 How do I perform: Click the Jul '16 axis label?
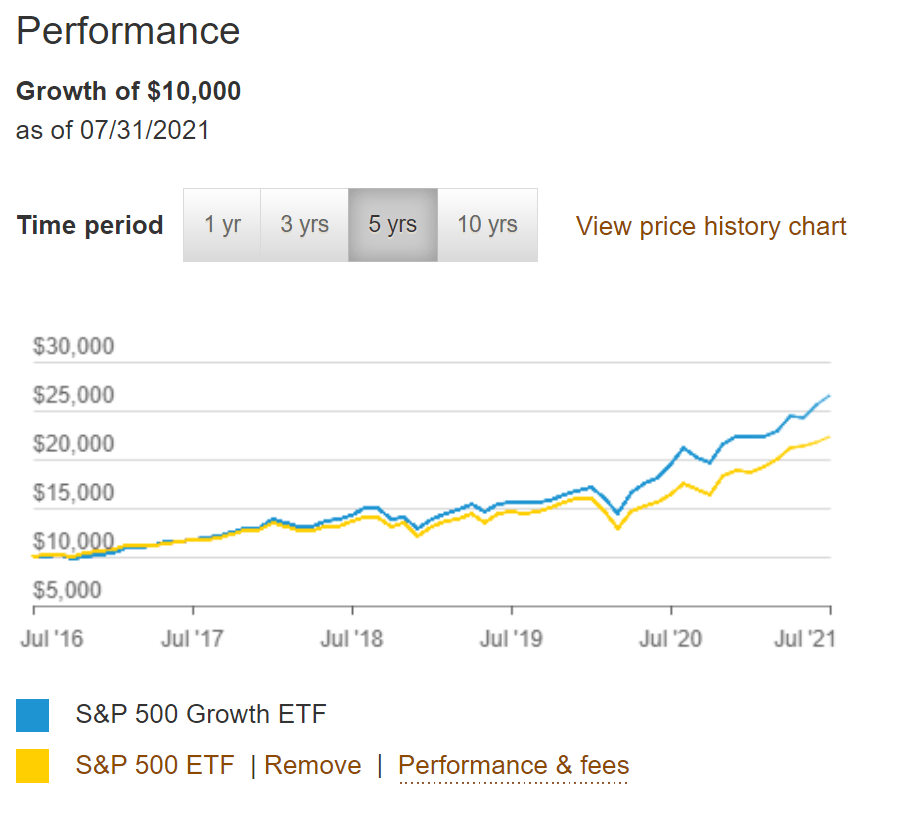coord(52,637)
